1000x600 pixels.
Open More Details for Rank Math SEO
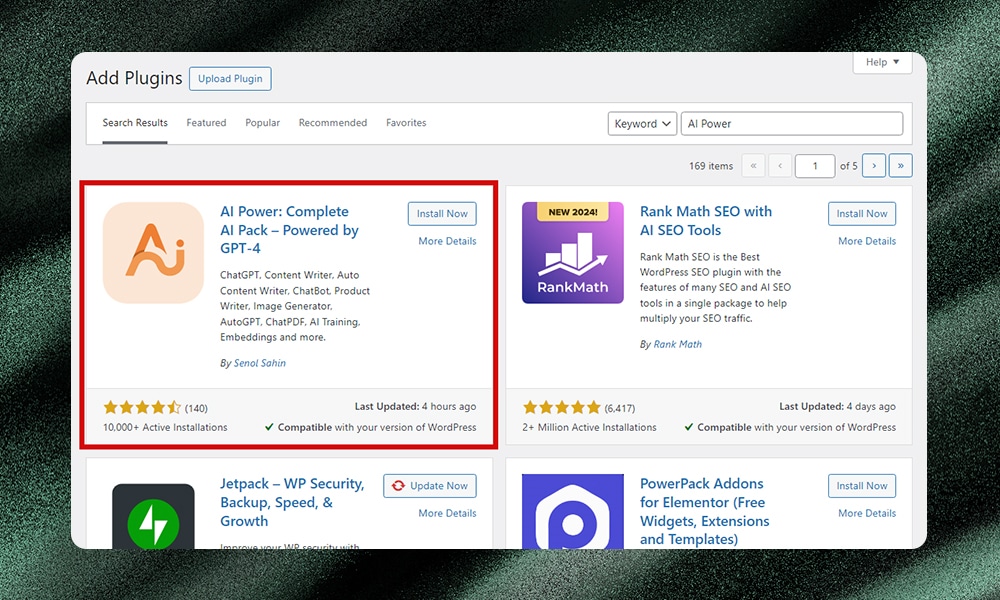click(864, 241)
